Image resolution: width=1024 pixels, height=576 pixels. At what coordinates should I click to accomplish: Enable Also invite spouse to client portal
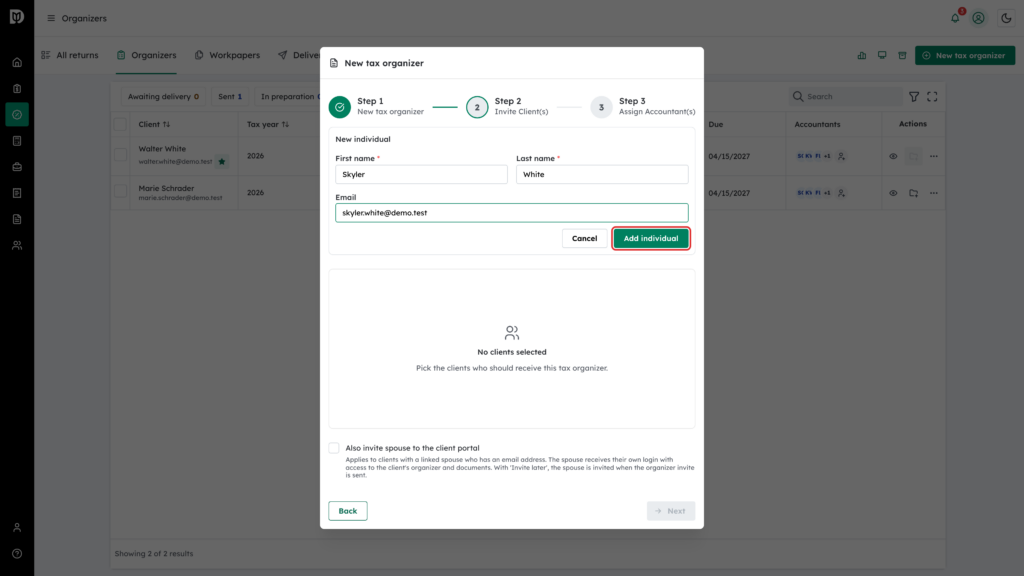(x=334, y=448)
